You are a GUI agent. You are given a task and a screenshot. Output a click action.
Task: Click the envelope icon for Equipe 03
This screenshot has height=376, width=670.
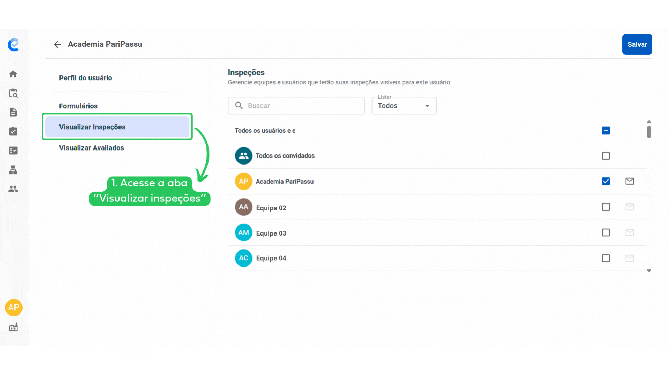click(x=629, y=232)
